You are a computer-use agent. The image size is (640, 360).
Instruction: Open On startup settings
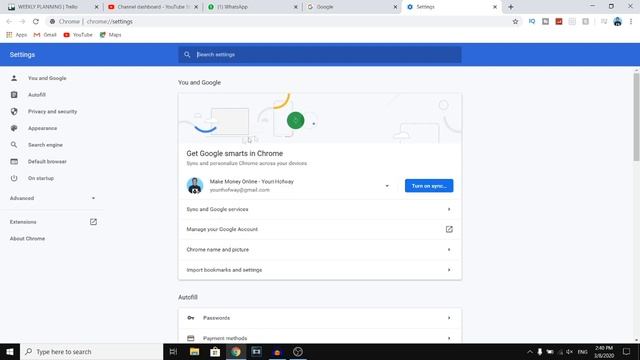coord(41,178)
